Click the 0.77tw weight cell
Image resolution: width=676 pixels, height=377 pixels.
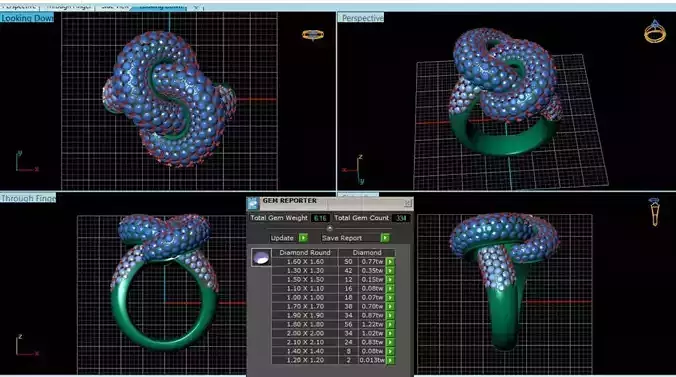click(372, 262)
